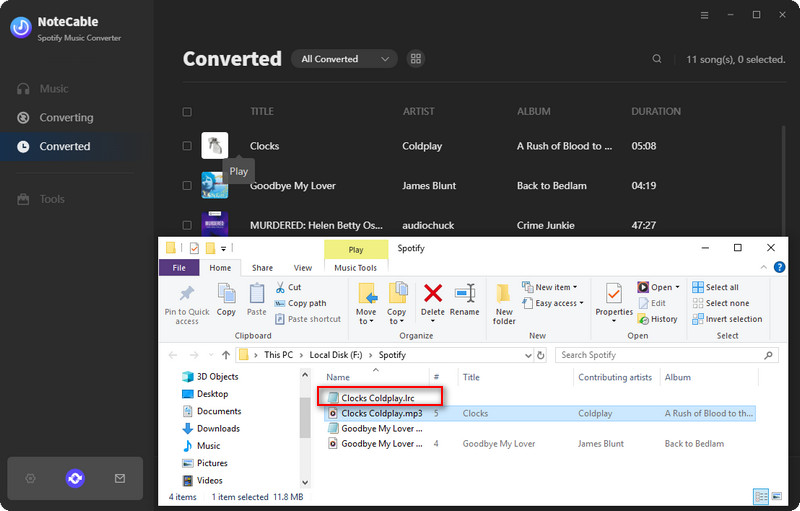Open the New item dropdown in Explorer
Viewport: 800px width, 511px height.
[x=550, y=287]
